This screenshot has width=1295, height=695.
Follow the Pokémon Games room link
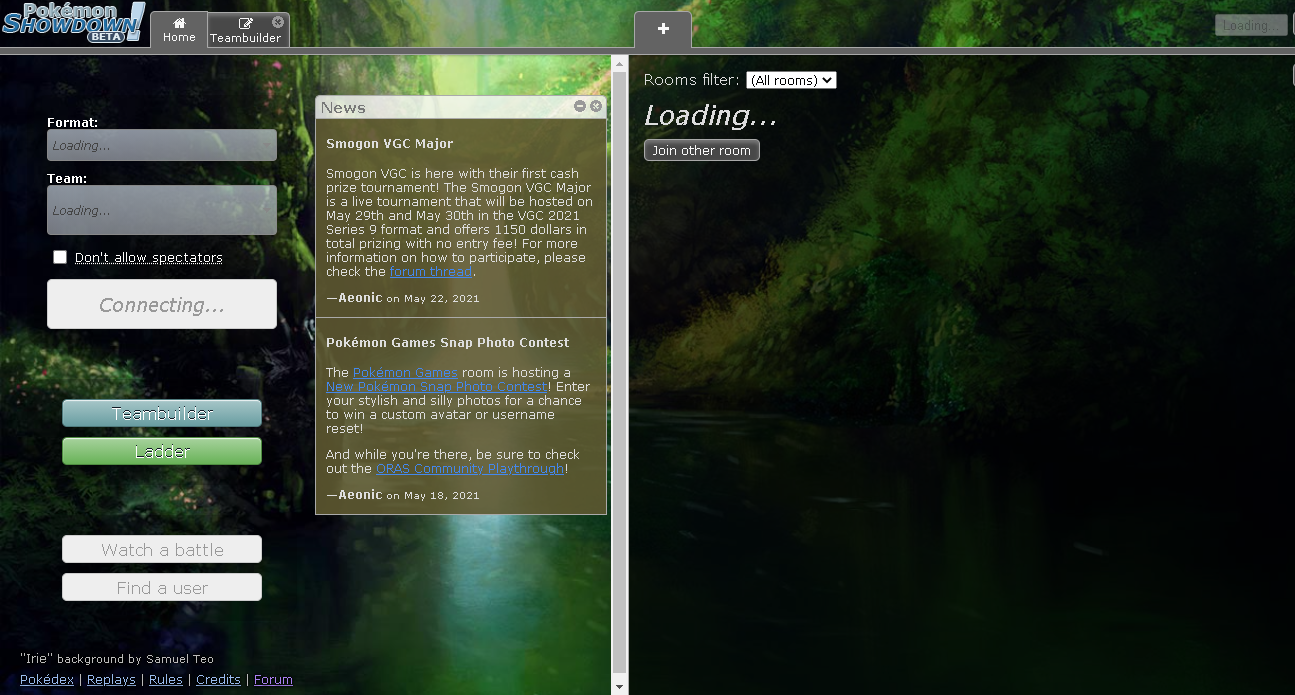point(405,372)
